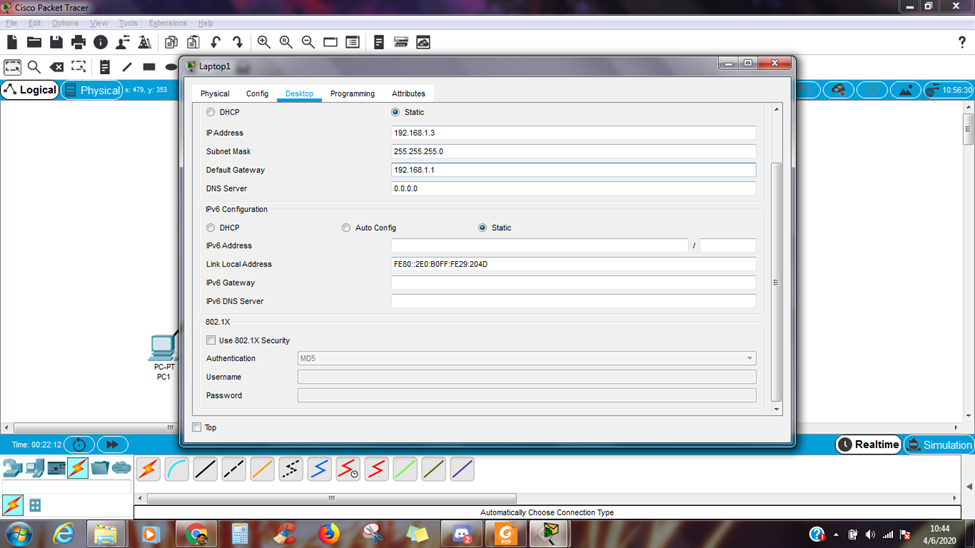The image size is (975, 548).
Task: Switch to the Attributes tab
Action: [x=409, y=93]
